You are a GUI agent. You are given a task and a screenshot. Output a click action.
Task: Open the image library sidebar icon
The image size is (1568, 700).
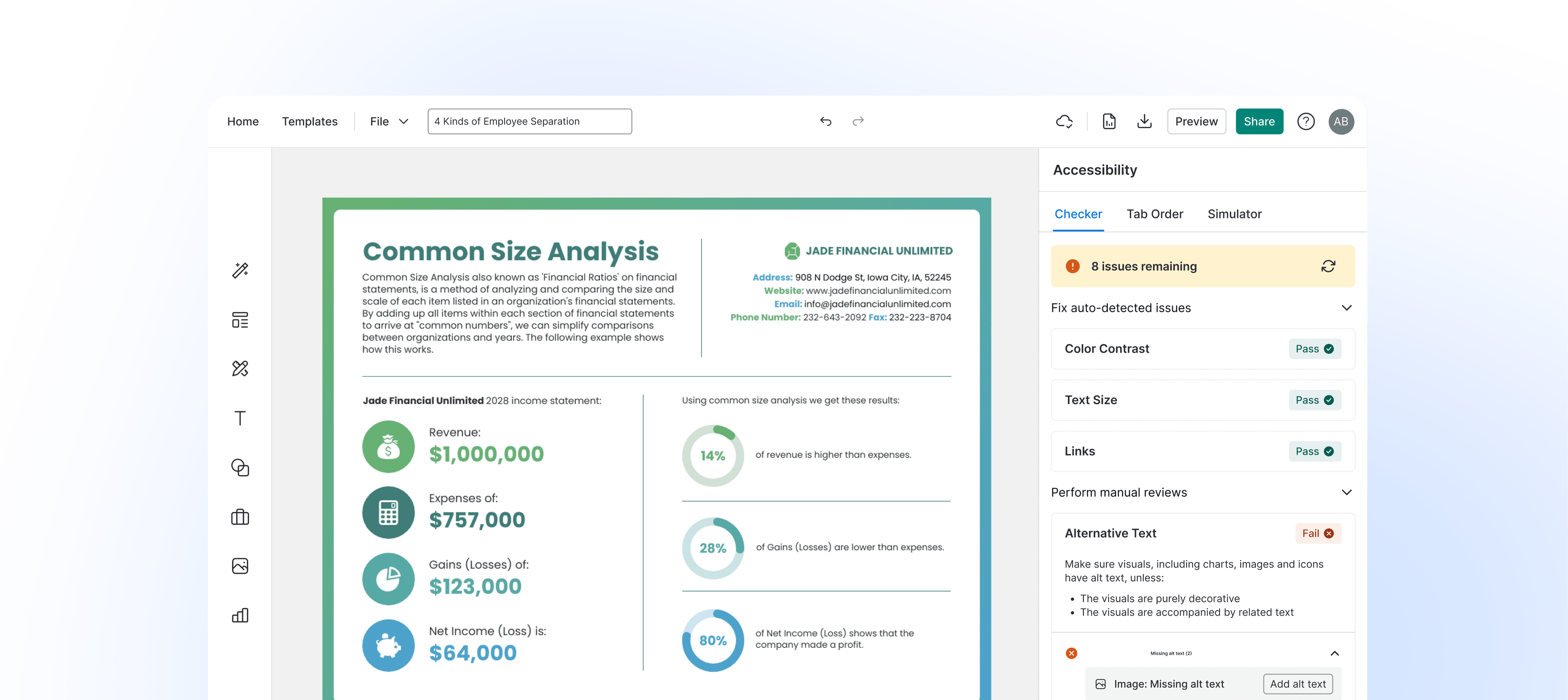coord(240,566)
